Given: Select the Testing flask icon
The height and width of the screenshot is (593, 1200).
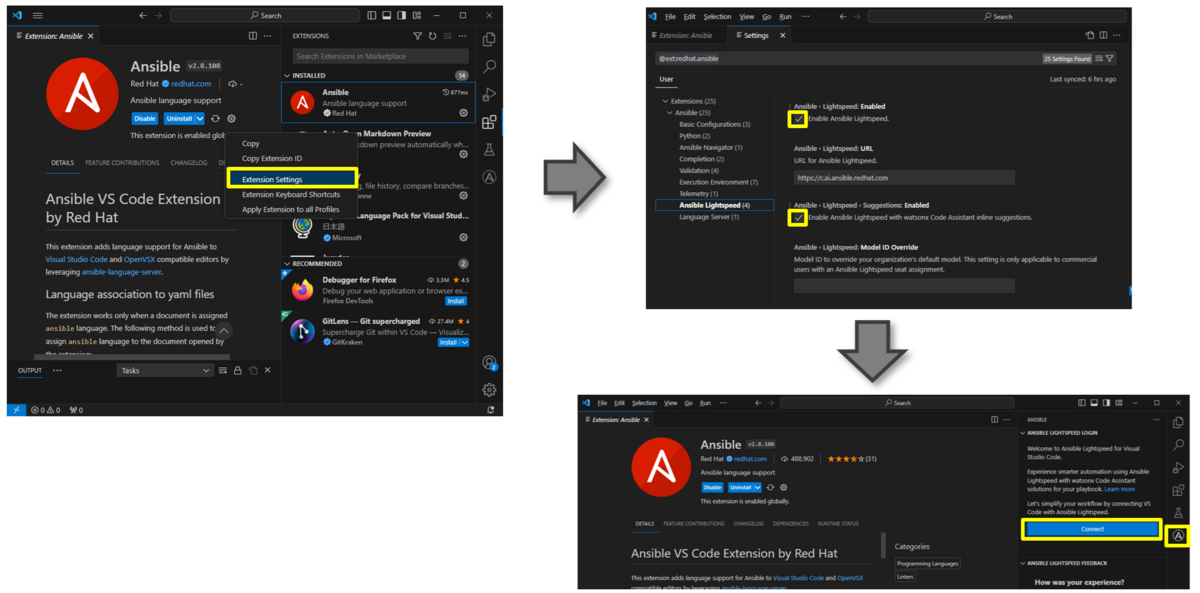Looking at the screenshot, I should click(489, 149).
